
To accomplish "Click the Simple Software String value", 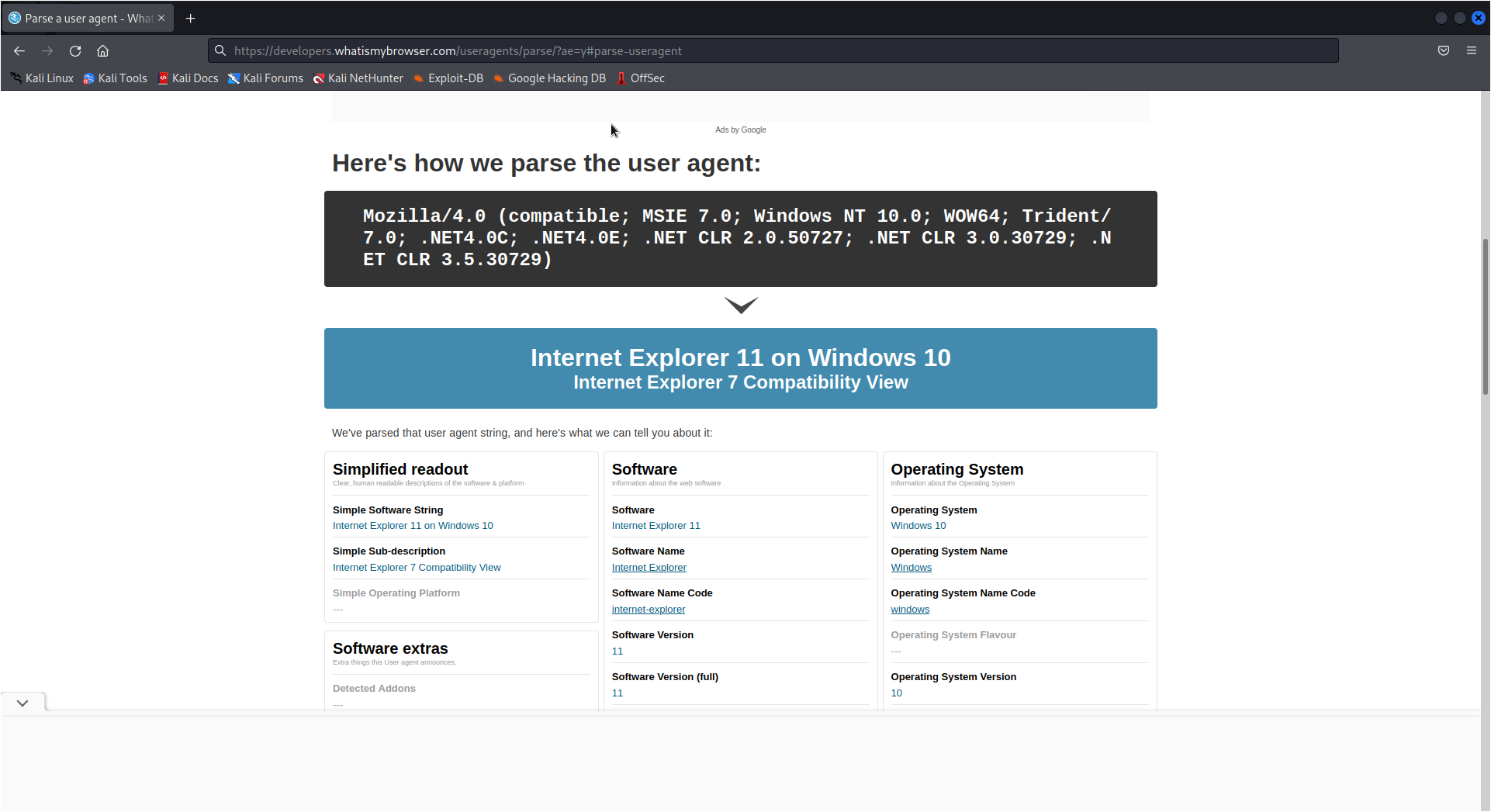I will [413, 526].
